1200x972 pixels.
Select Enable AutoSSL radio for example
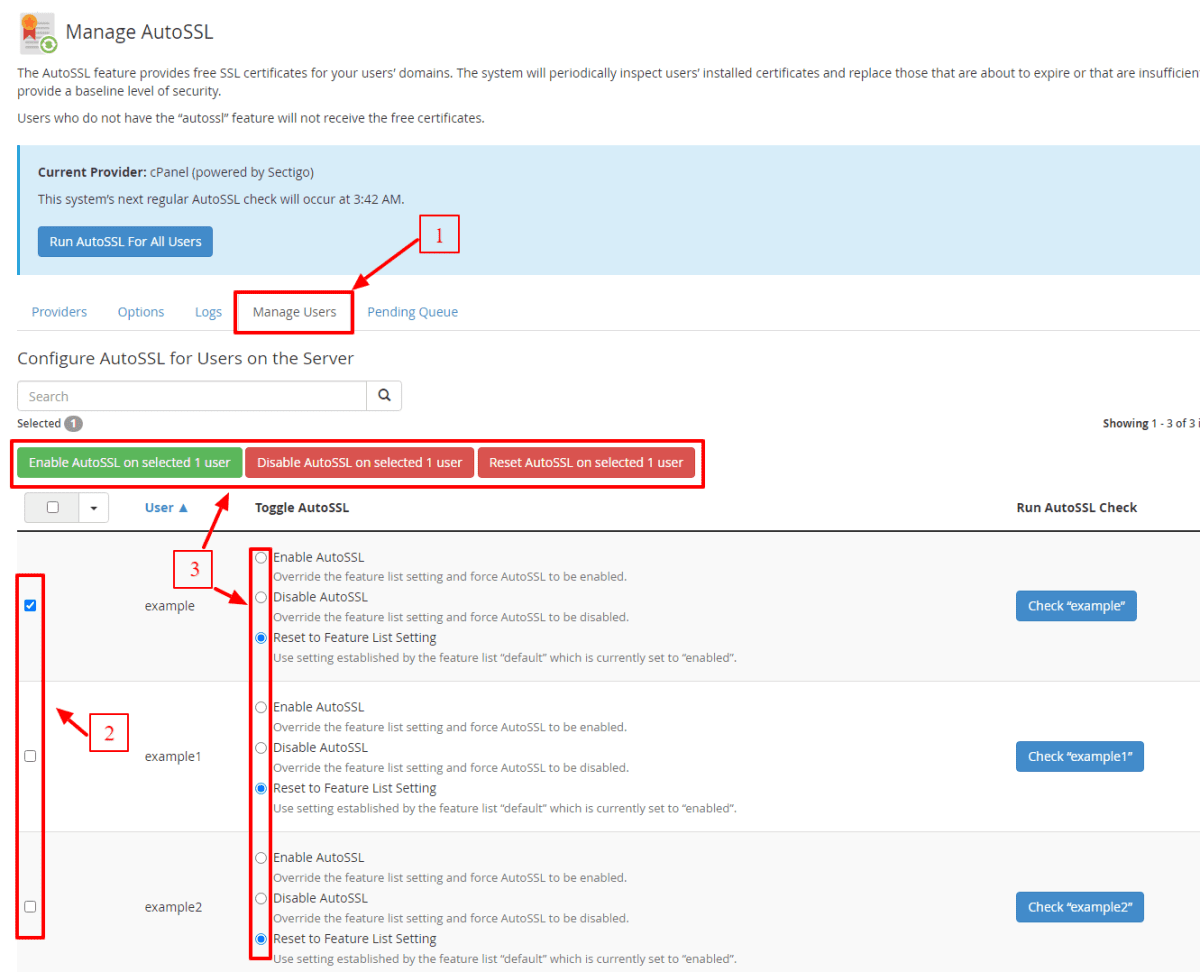coord(262,557)
